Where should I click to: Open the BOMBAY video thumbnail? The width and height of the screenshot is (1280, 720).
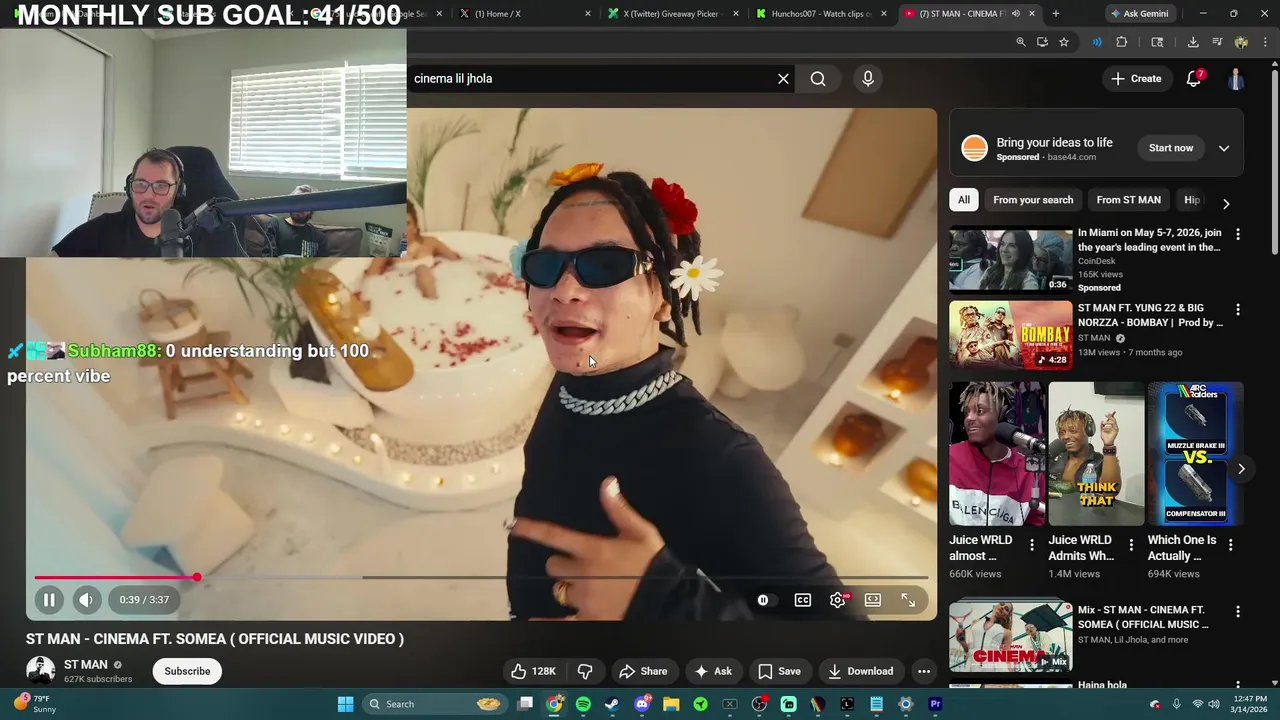tap(1010, 336)
